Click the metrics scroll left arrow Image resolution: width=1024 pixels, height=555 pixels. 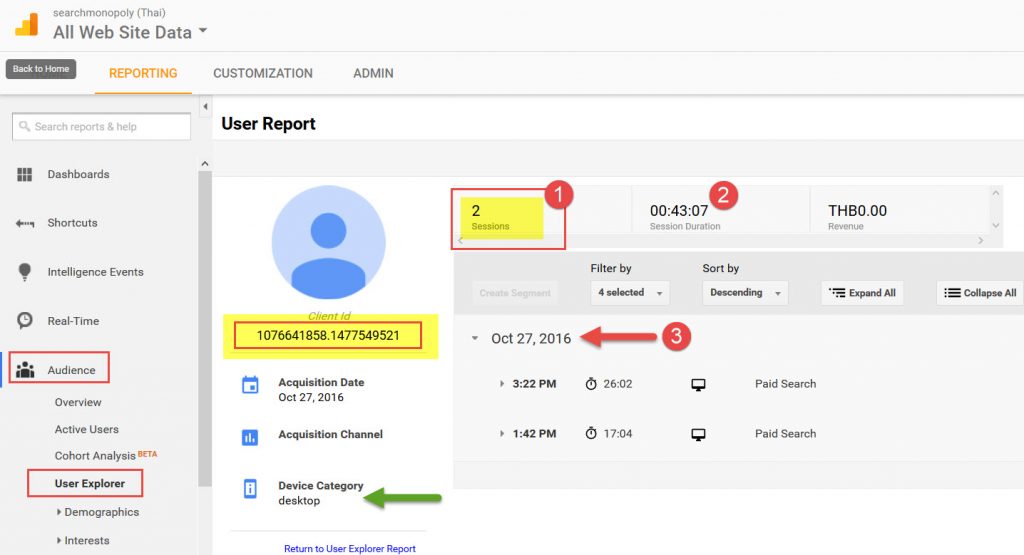point(460,241)
